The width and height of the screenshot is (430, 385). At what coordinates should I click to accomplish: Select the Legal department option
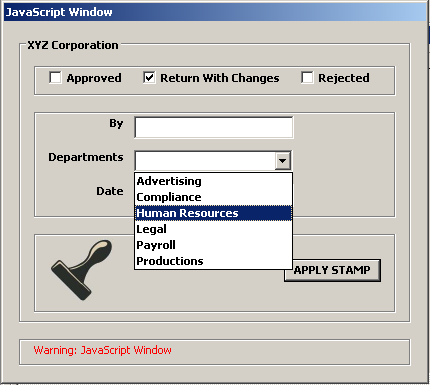tap(213, 229)
